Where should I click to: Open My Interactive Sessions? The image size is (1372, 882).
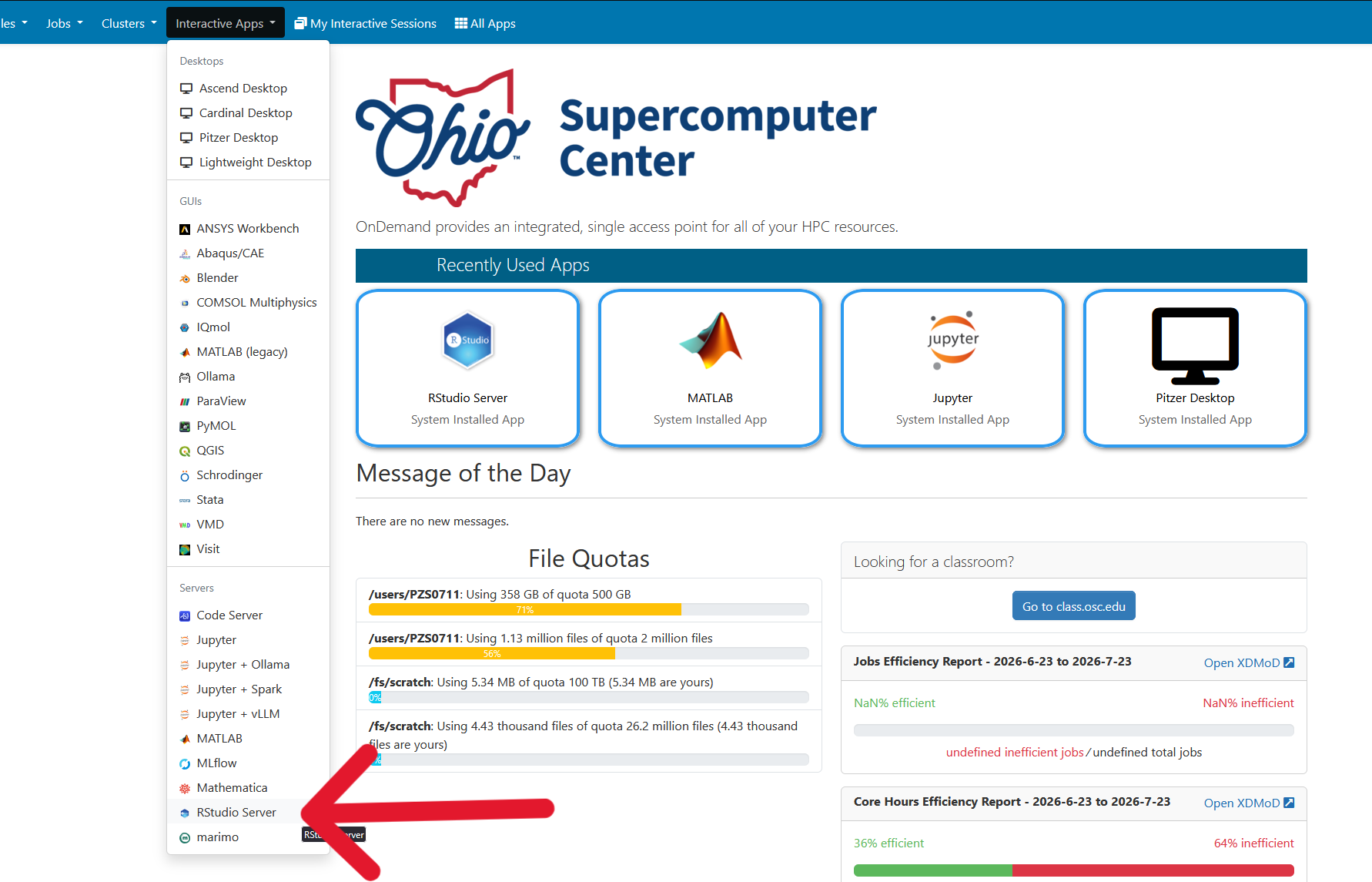pos(366,23)
